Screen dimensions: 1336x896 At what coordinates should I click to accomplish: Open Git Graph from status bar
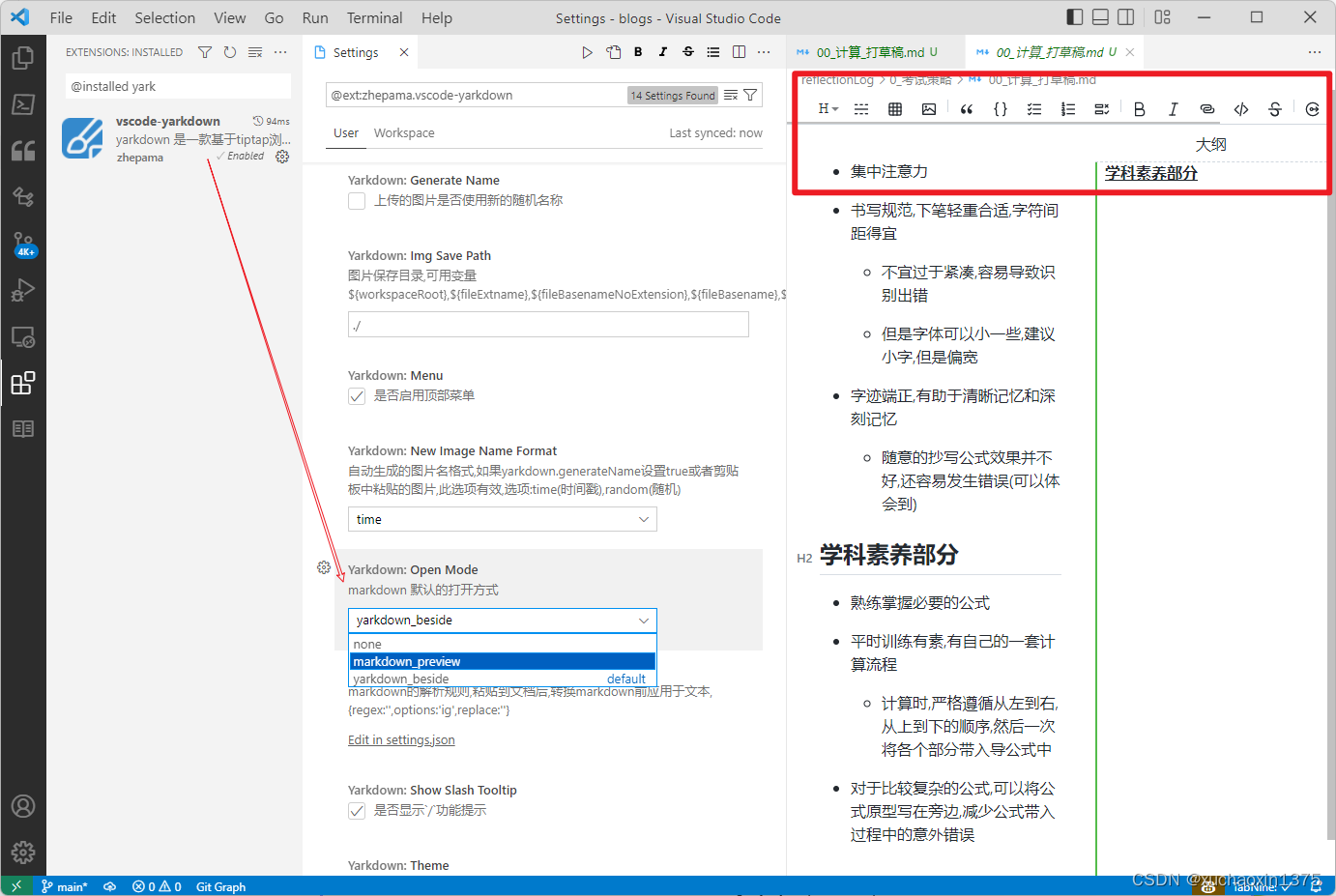(220, 886)
